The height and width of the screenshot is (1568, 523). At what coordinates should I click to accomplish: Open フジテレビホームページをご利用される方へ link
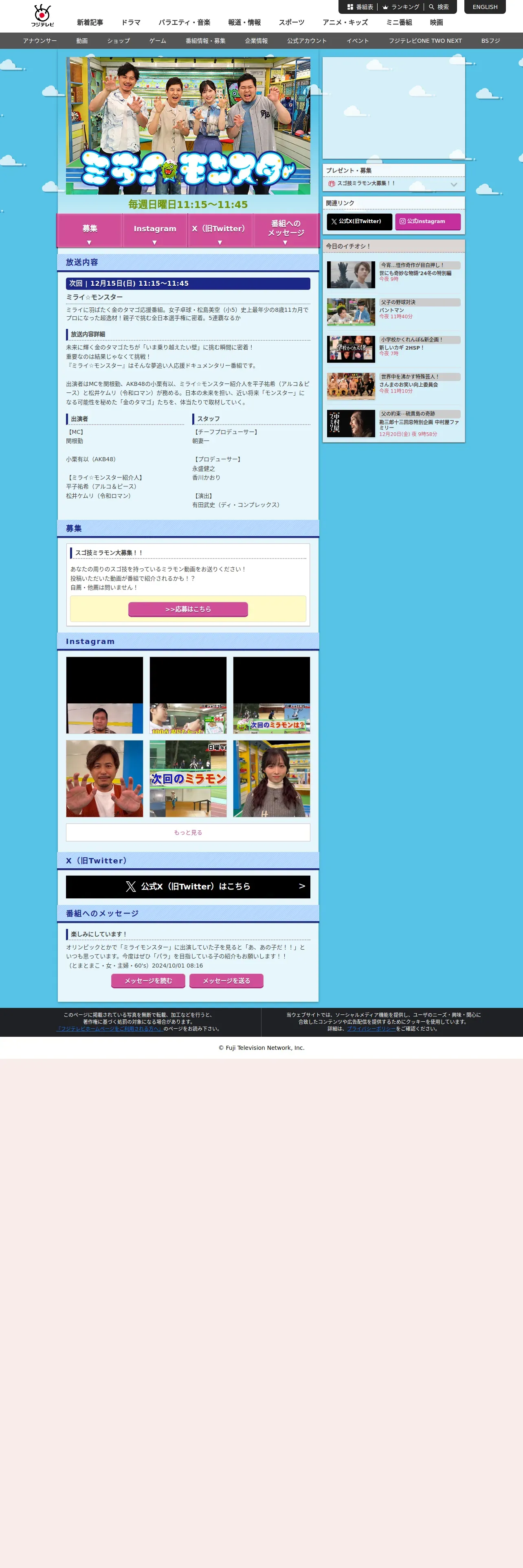(x=110, y=1029)
